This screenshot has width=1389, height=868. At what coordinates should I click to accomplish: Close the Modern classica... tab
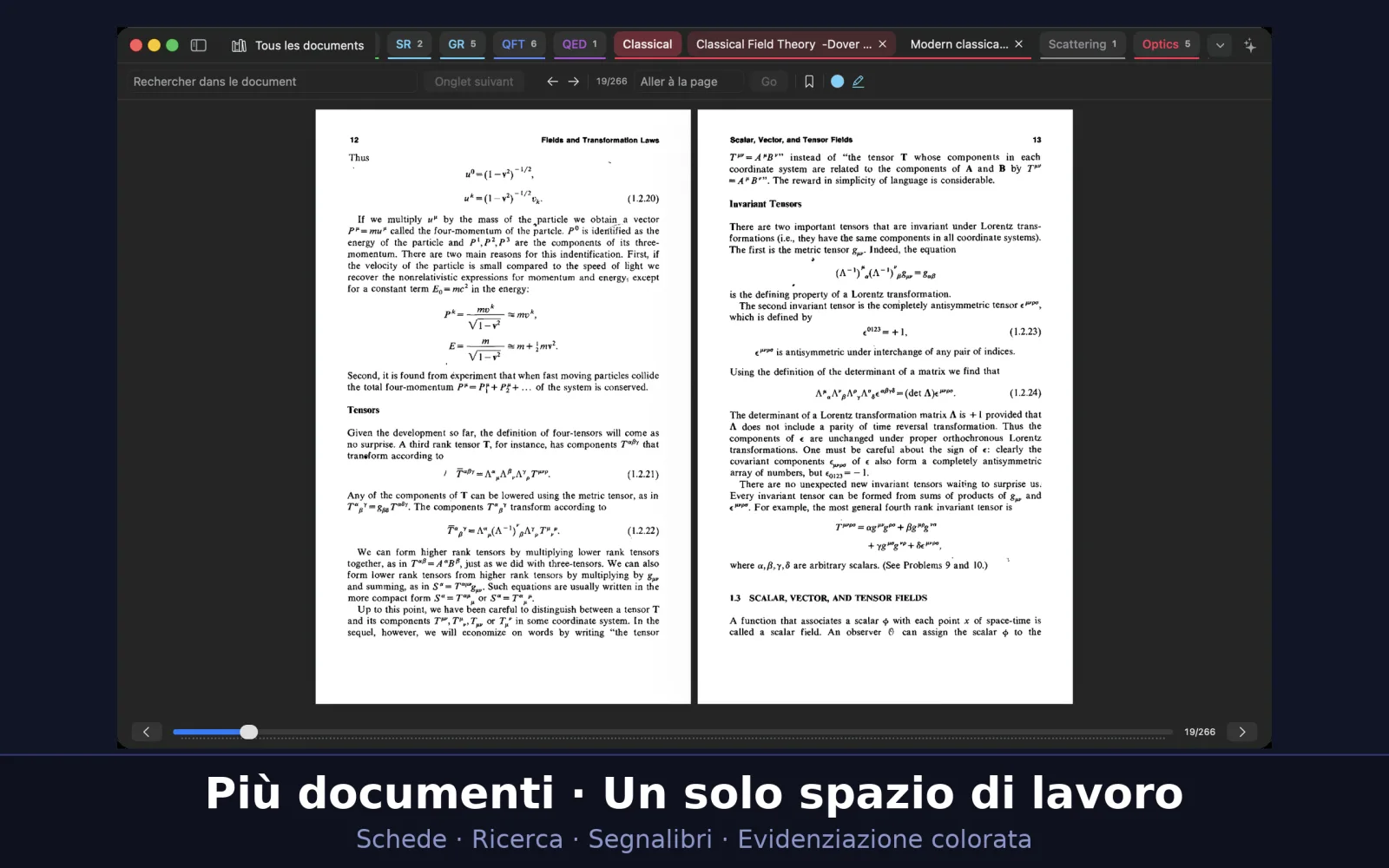[x=1019, y=44]
